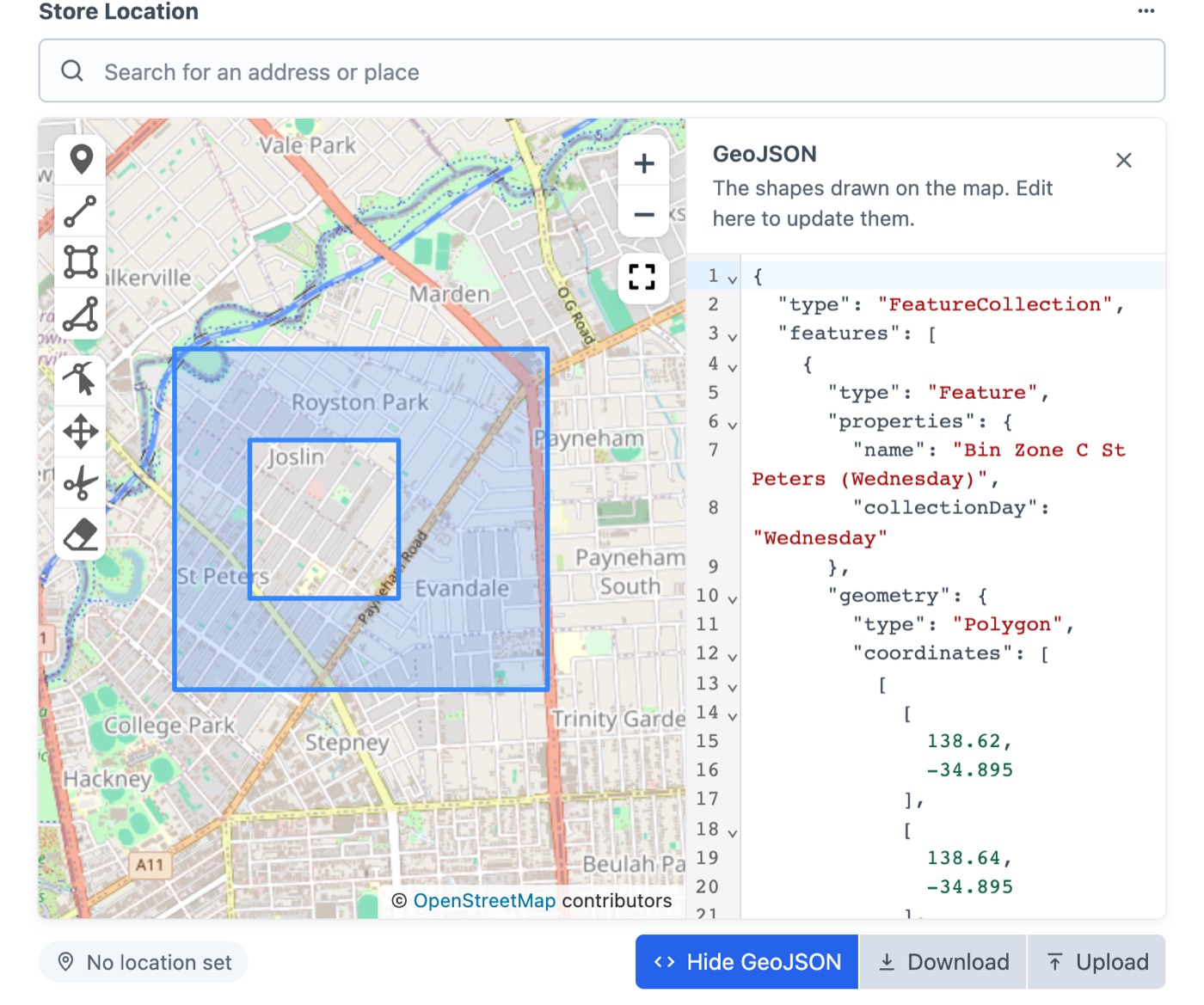1204x1005 pixels.
Task: Click the Store Location heading
Action: point(119,11)
